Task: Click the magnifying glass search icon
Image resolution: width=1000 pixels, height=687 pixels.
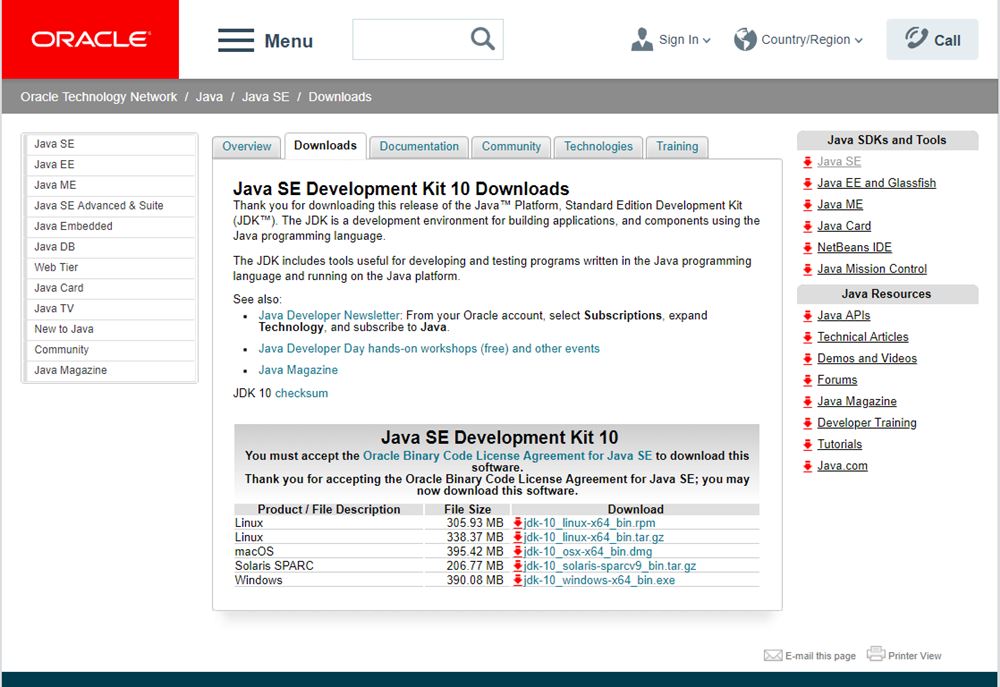Action: click(x=483, y=39)
